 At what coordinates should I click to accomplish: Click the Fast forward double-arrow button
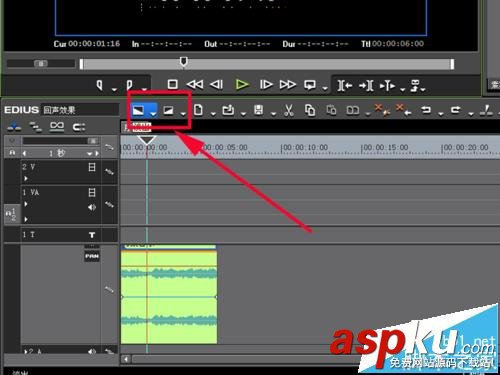pos(287,84)
